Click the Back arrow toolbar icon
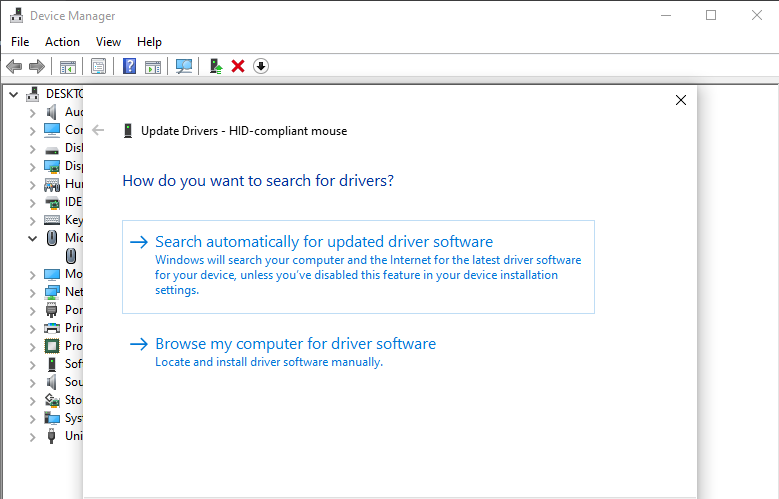Viewport: 779px width, 499px height. (14, 66)
